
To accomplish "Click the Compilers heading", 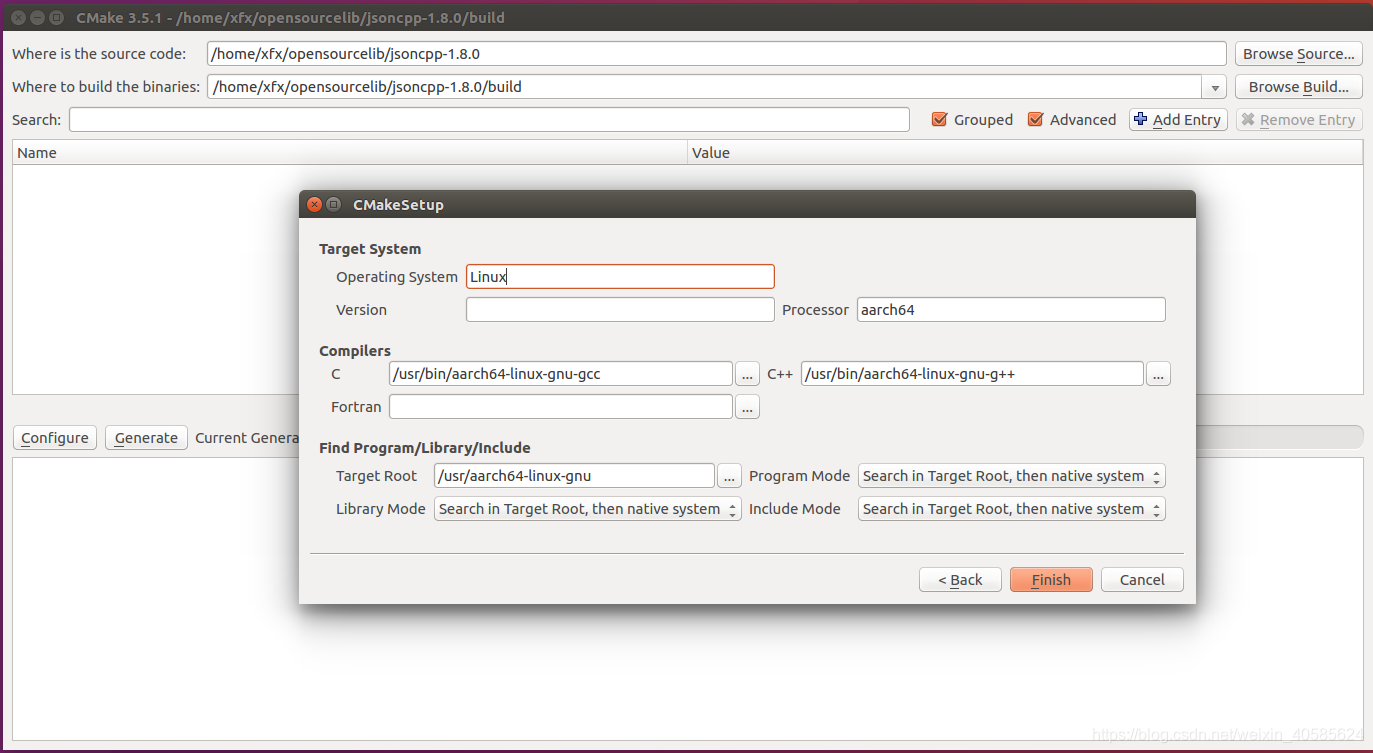I will 355,351.
